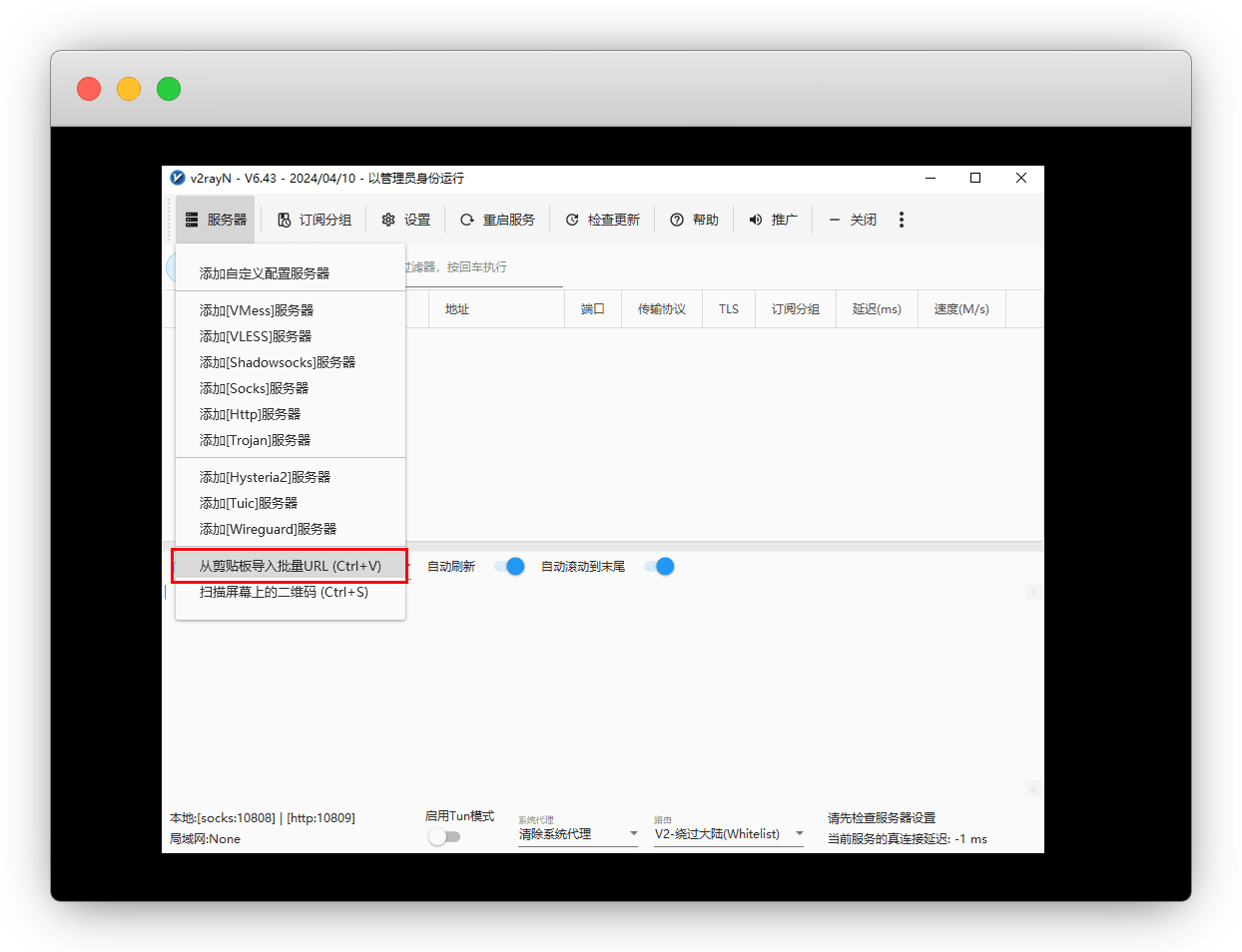Click the 重启服务 restart service icon
This screenshot has width=1242, height=952.
[466, 220]
